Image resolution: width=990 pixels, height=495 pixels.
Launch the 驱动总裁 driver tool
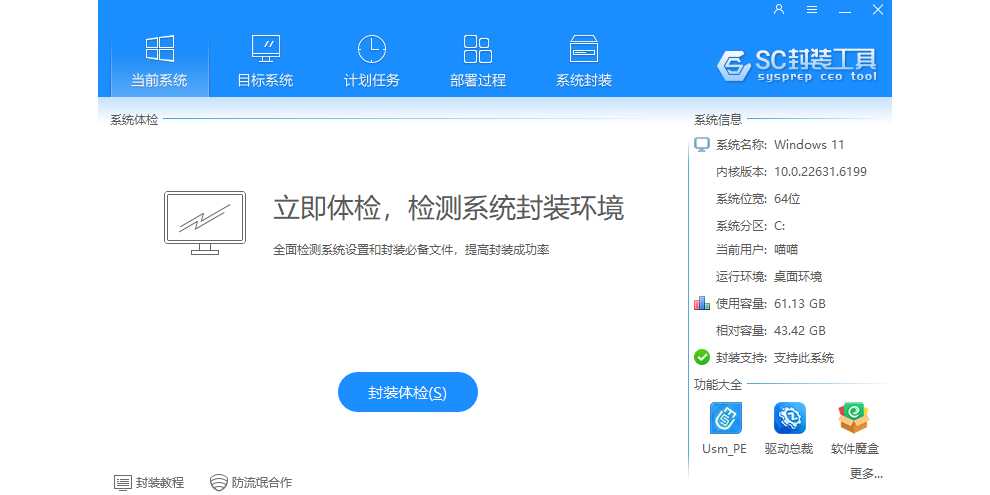tap(788, 419)
